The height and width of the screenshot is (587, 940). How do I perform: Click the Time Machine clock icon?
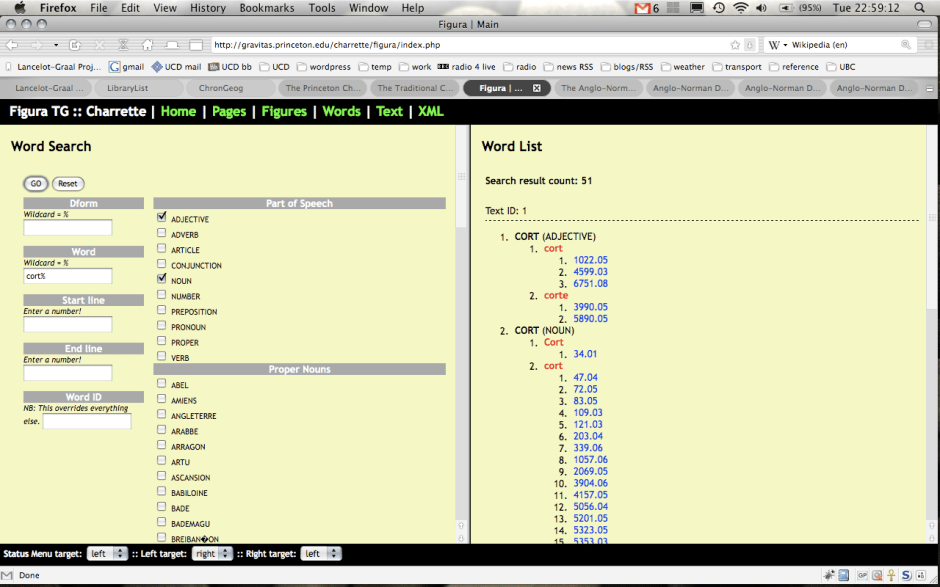tap(718, 8)
